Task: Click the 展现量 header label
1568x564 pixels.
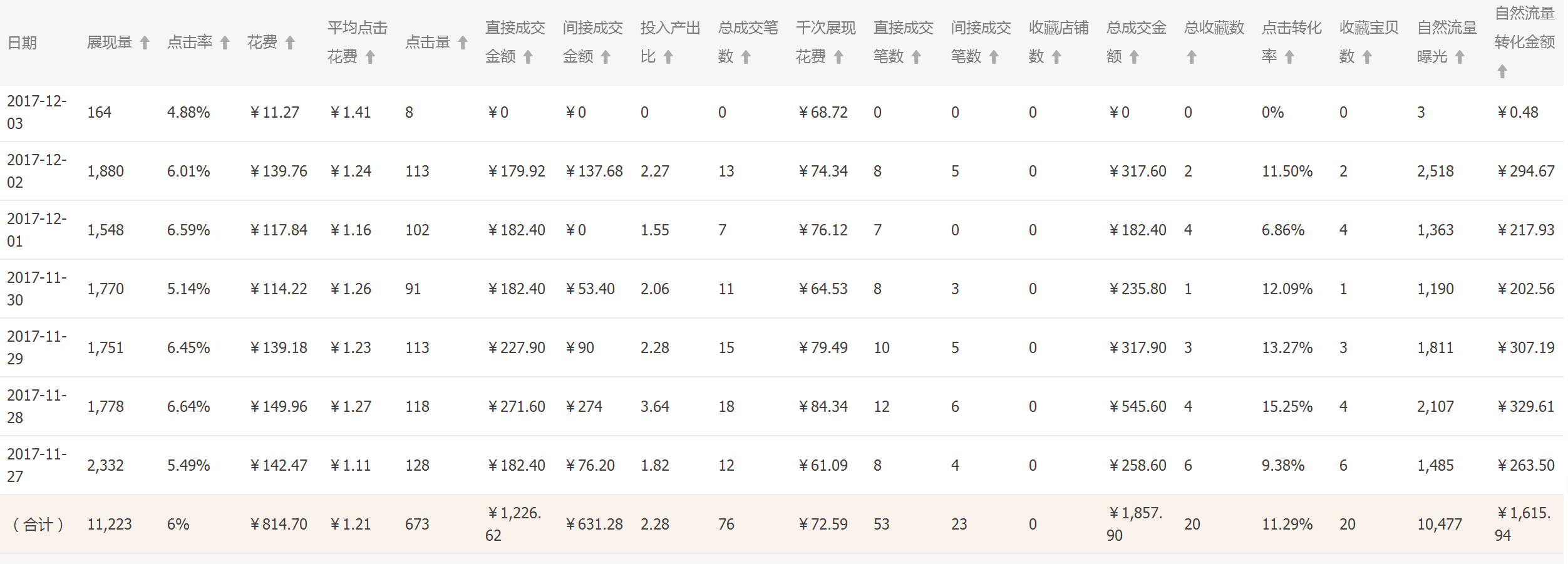Action: click(x=110, y=43)
